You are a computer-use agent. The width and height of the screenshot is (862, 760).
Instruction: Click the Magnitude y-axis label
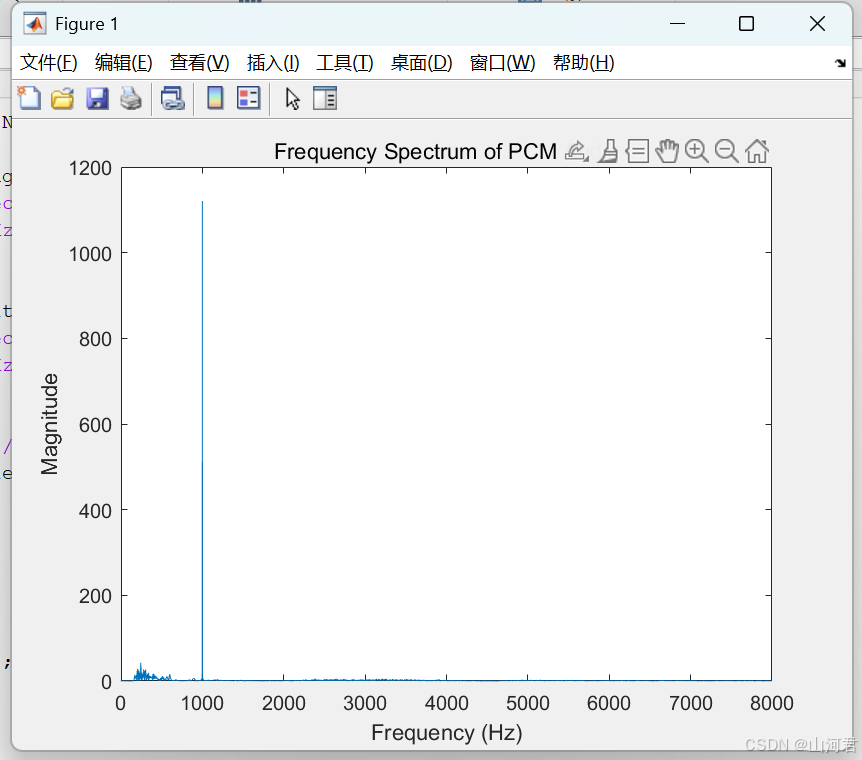(49, 424)
